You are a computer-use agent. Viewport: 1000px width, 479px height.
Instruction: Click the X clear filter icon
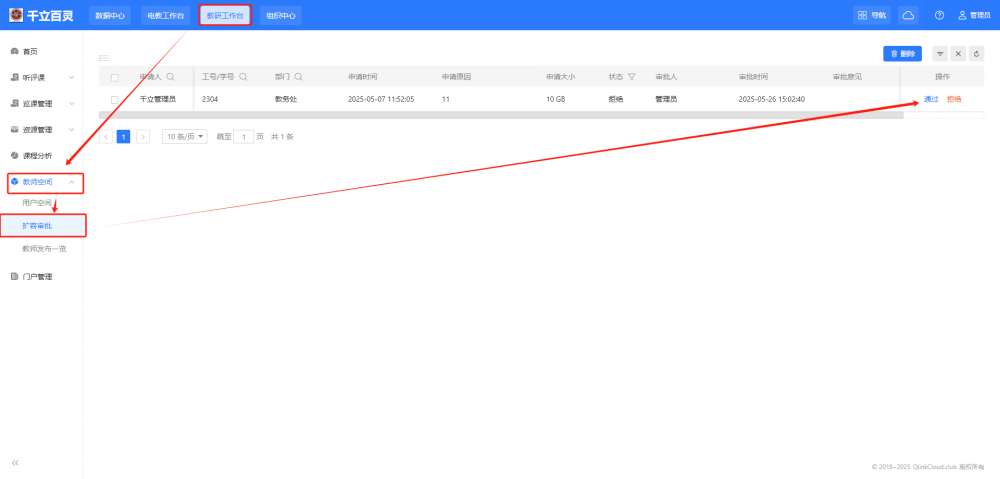(x=958, y=54)
